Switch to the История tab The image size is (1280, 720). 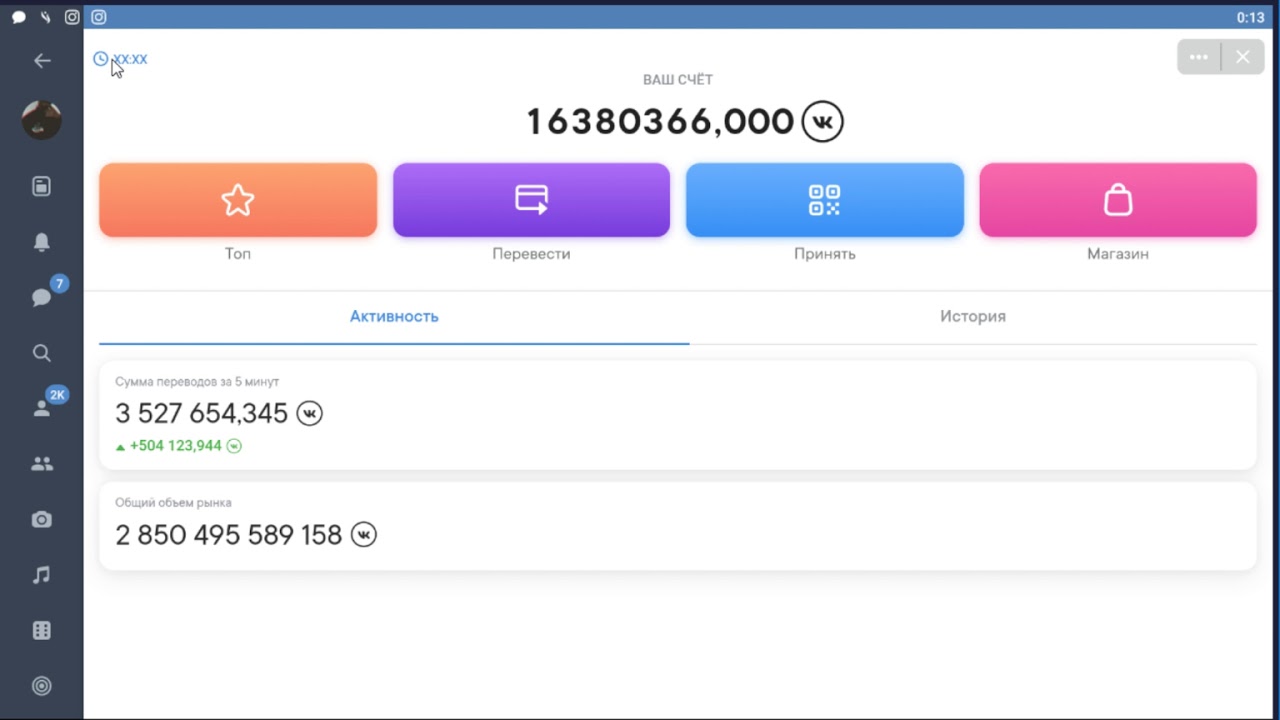(x=973, y=316)
